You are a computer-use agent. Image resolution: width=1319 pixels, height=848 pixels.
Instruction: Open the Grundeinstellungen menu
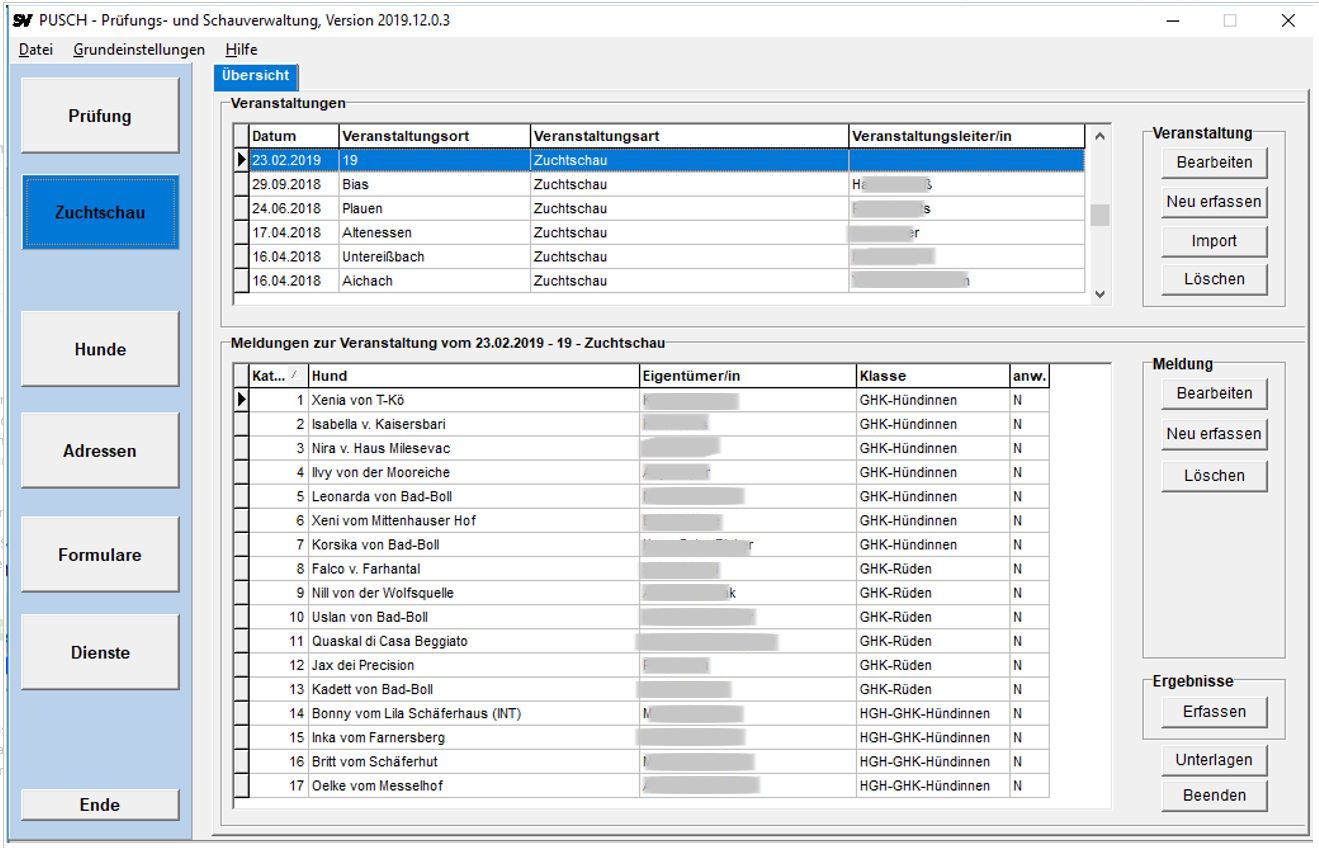point(139,49)
